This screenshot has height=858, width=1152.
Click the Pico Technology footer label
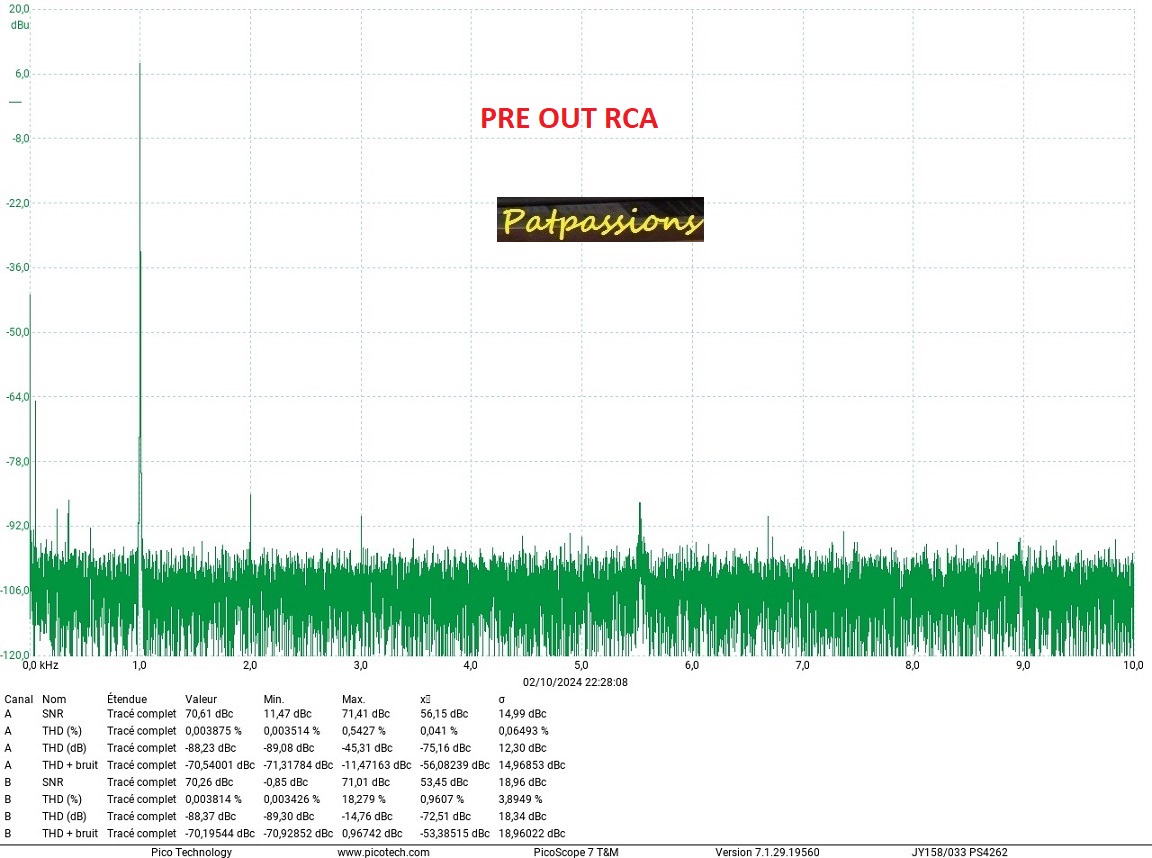coord(191,852)
